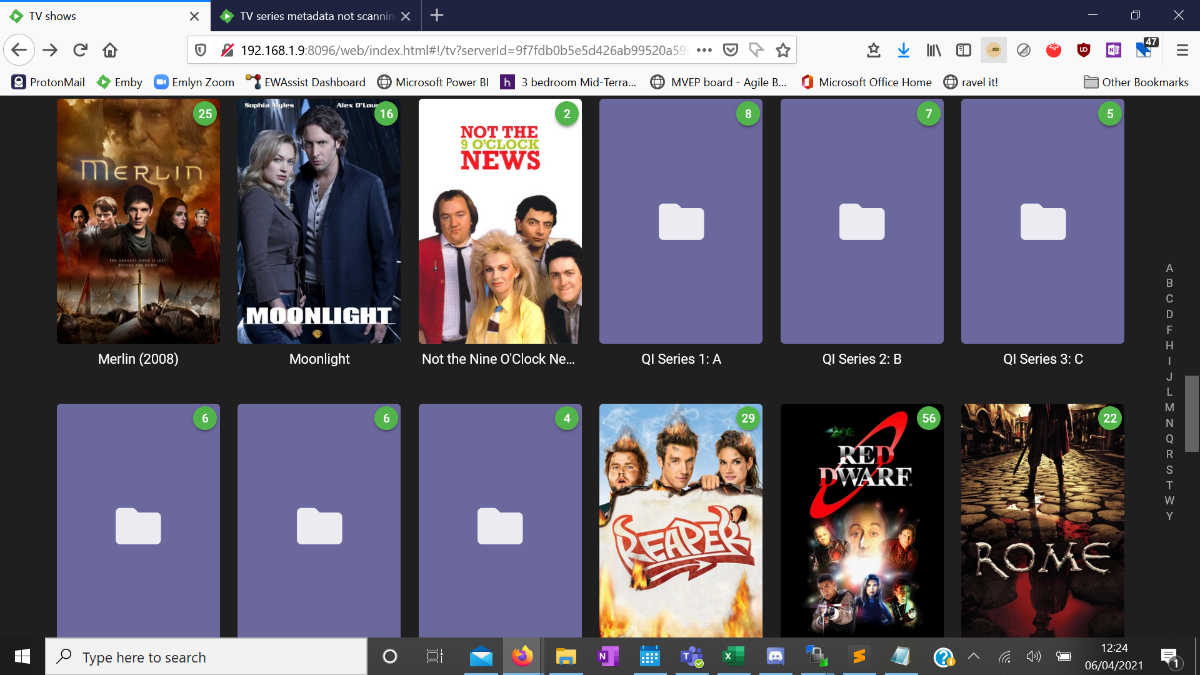The width and height of the screenshot is (1200, 675).
Task: Open the MVEP board bookmark
Action: tap(718, 82)
